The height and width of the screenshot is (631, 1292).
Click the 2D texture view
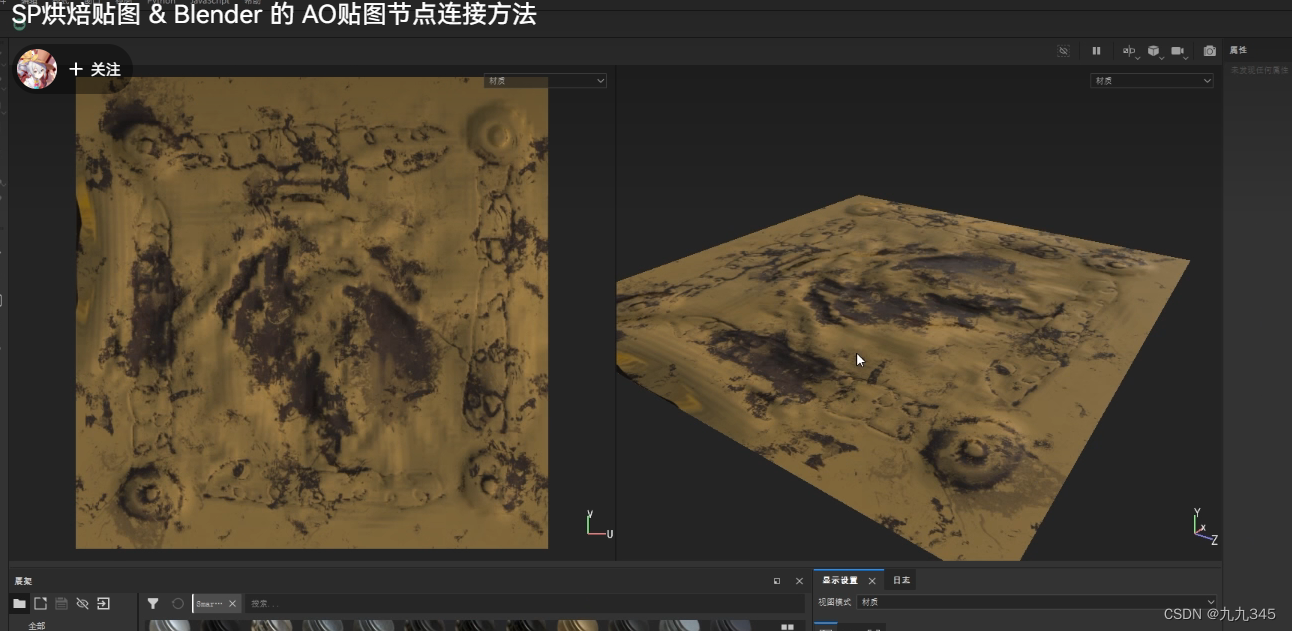(x=312, y=313)
